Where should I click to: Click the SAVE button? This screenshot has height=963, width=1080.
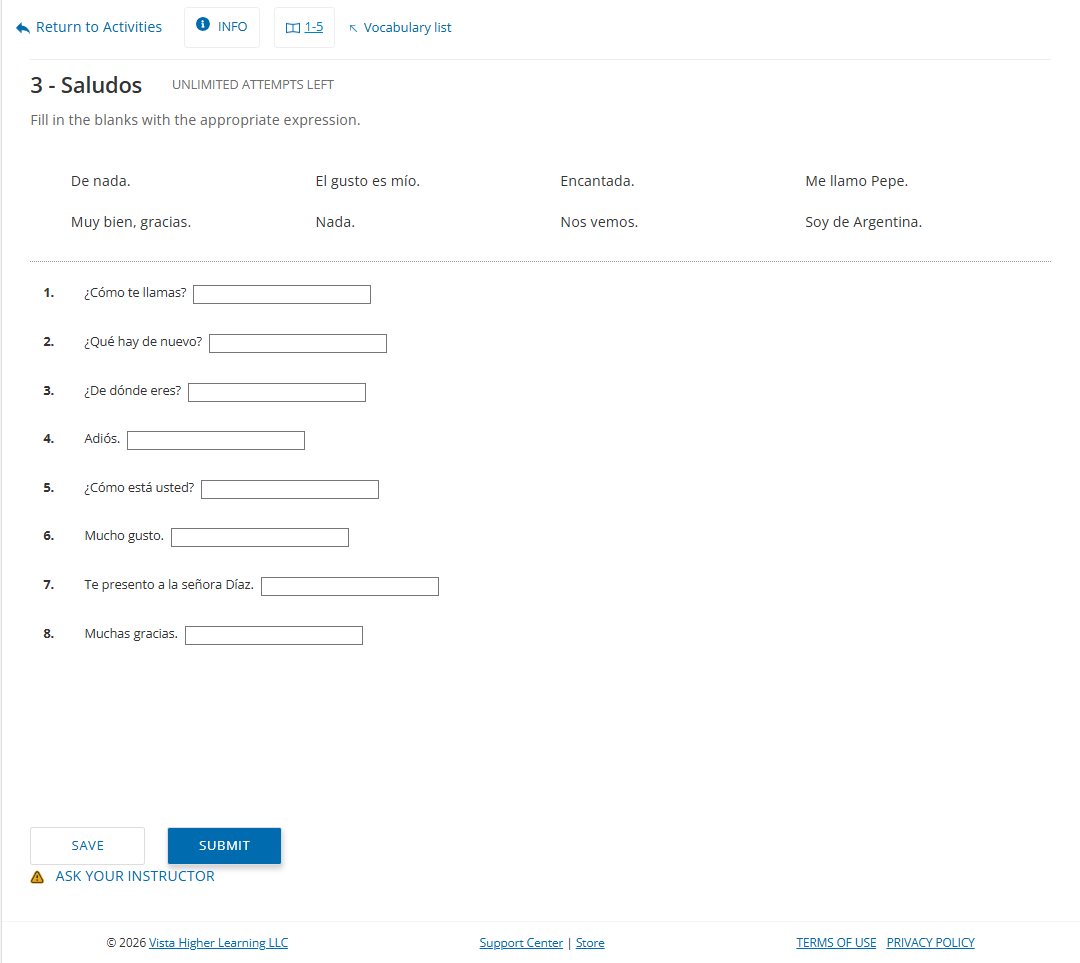coord(87,845)
